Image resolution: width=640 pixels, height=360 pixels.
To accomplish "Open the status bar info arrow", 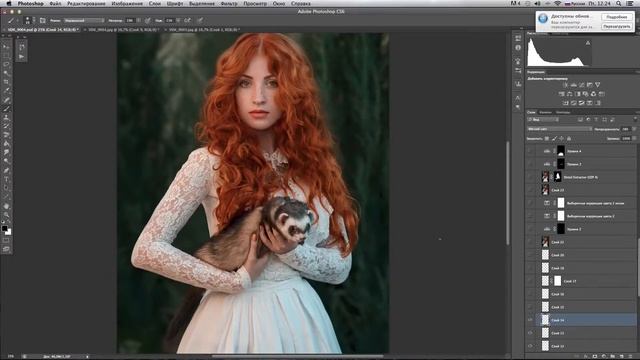I will click(87, 356).
